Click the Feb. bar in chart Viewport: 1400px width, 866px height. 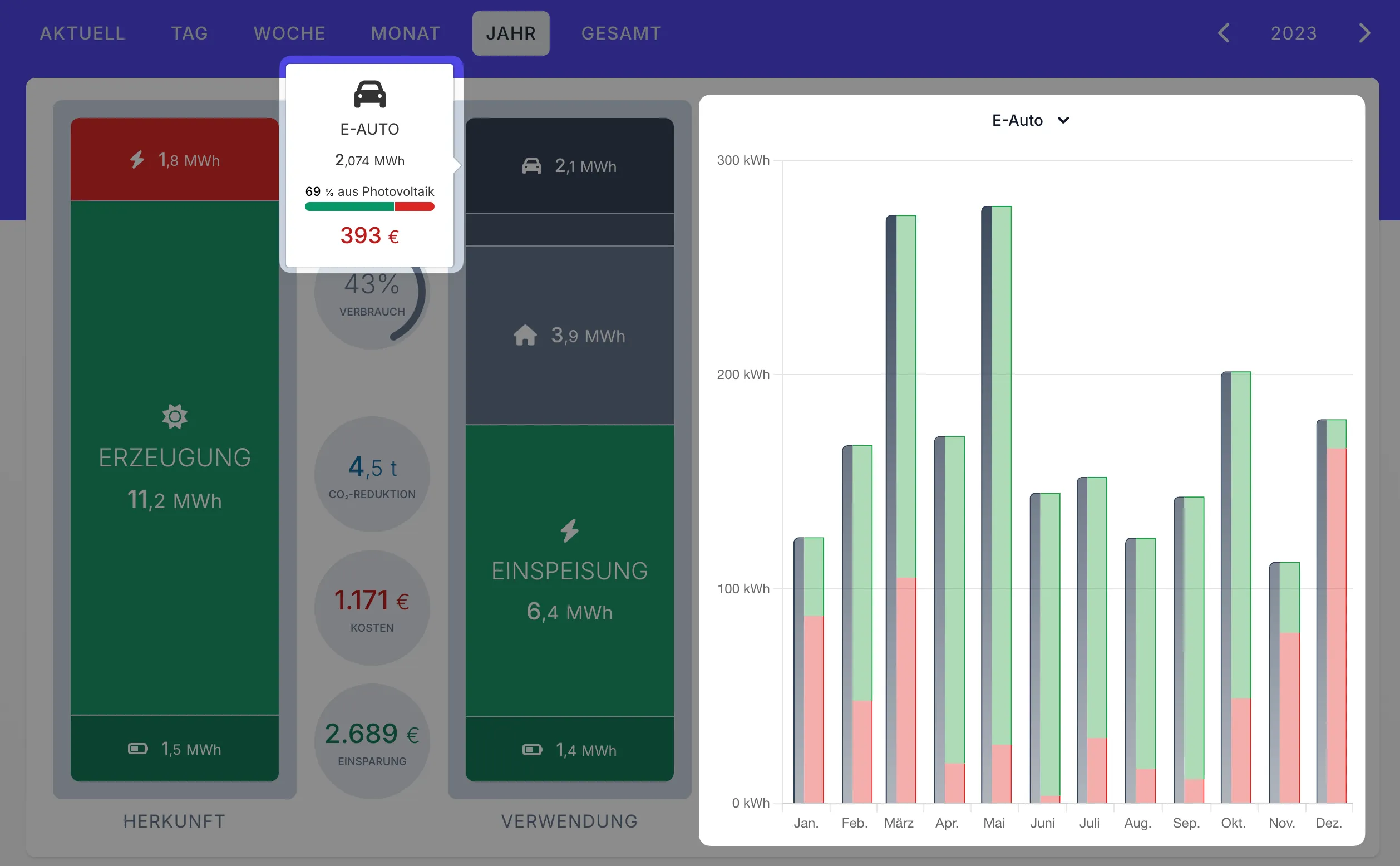pyautogui.click(x=857, y=624)
